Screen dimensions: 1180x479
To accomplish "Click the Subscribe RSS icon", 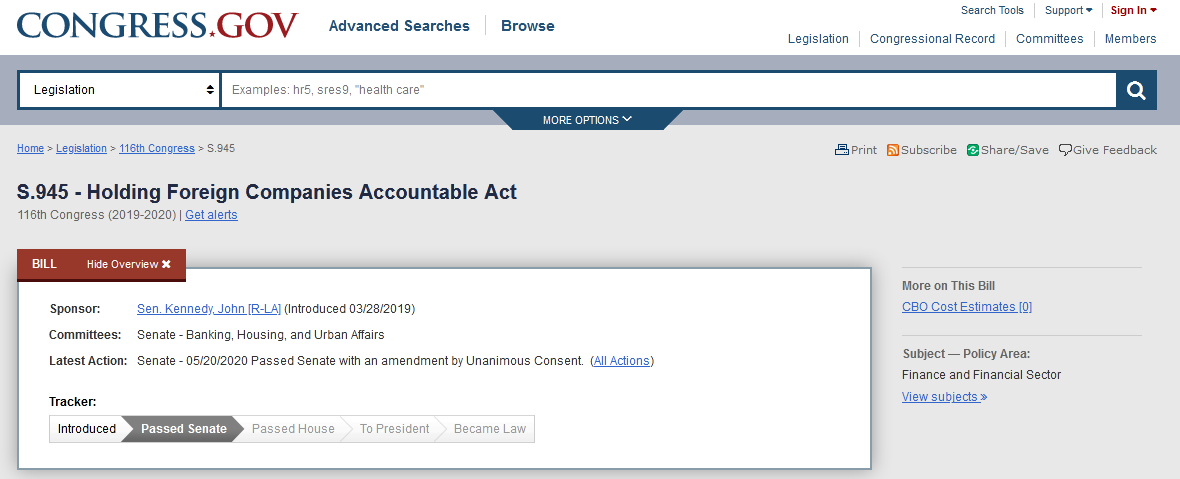I will (x=893, y=150).
